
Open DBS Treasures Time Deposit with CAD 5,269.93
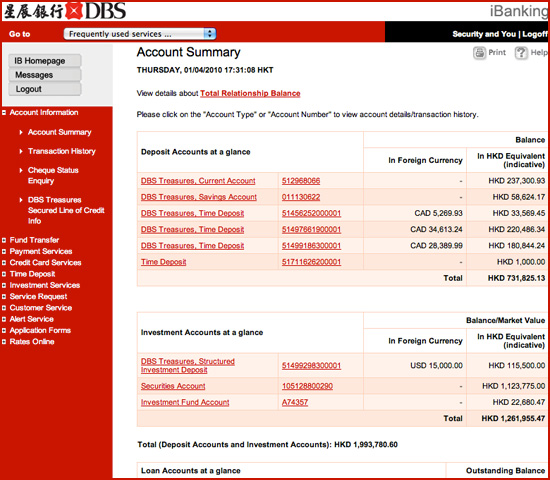click(192, 213)
